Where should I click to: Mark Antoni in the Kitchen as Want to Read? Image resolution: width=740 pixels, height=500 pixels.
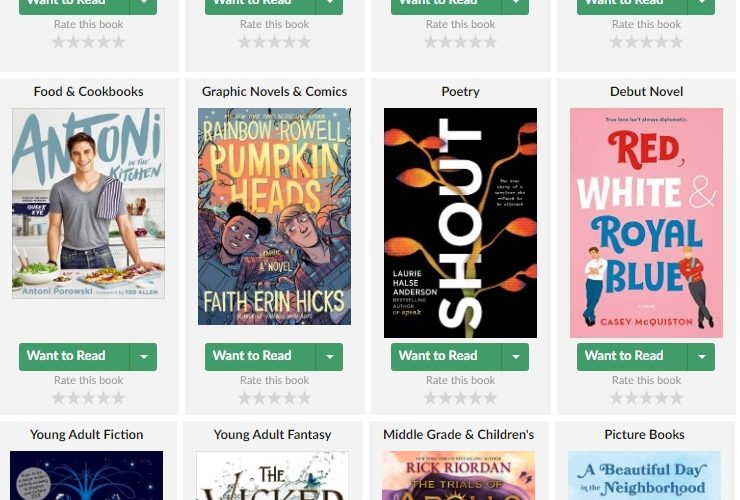74,356
